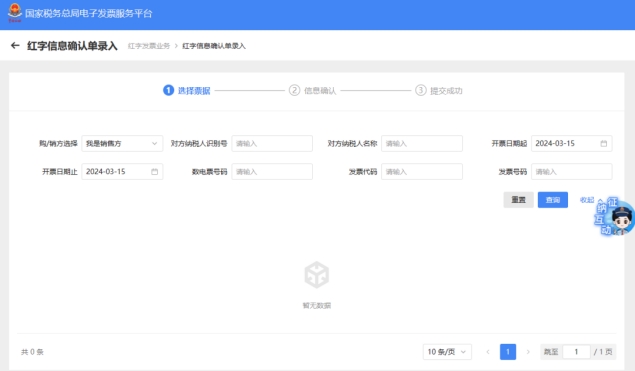Focus the 对方纳税人识别号 input field

(x=272, y=143)
